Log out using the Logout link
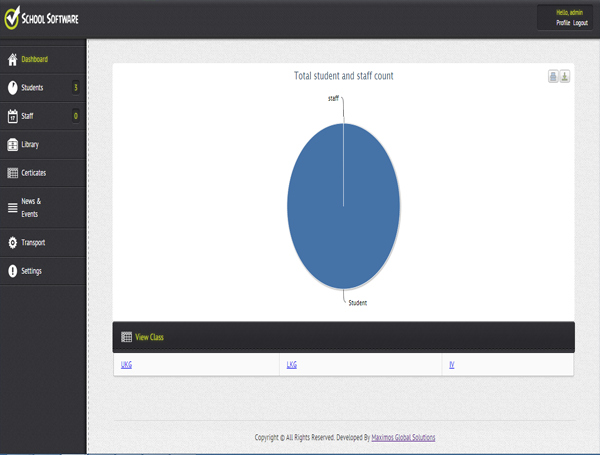 [x=581, y=22]
